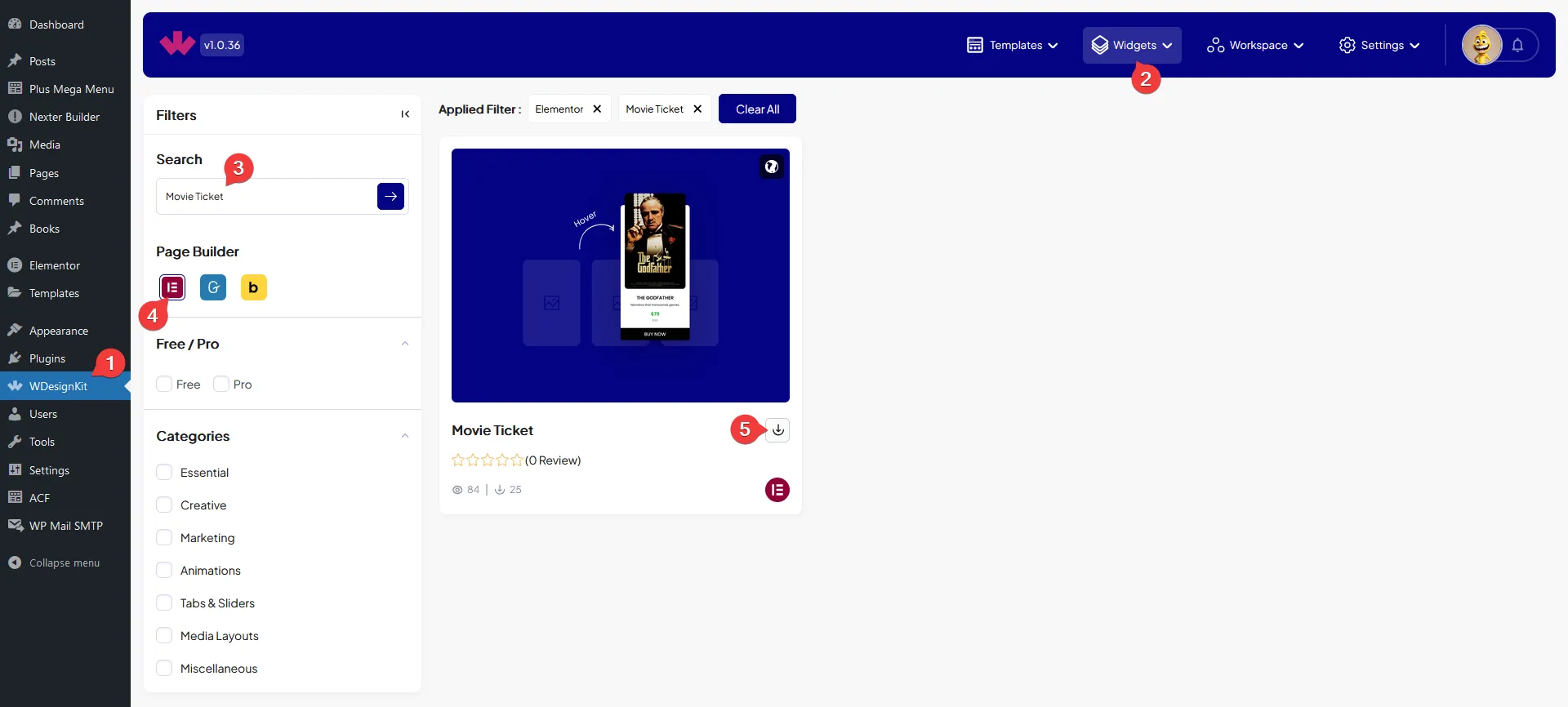
Task: Check the Essential category
Action: (x=164, y=473)
